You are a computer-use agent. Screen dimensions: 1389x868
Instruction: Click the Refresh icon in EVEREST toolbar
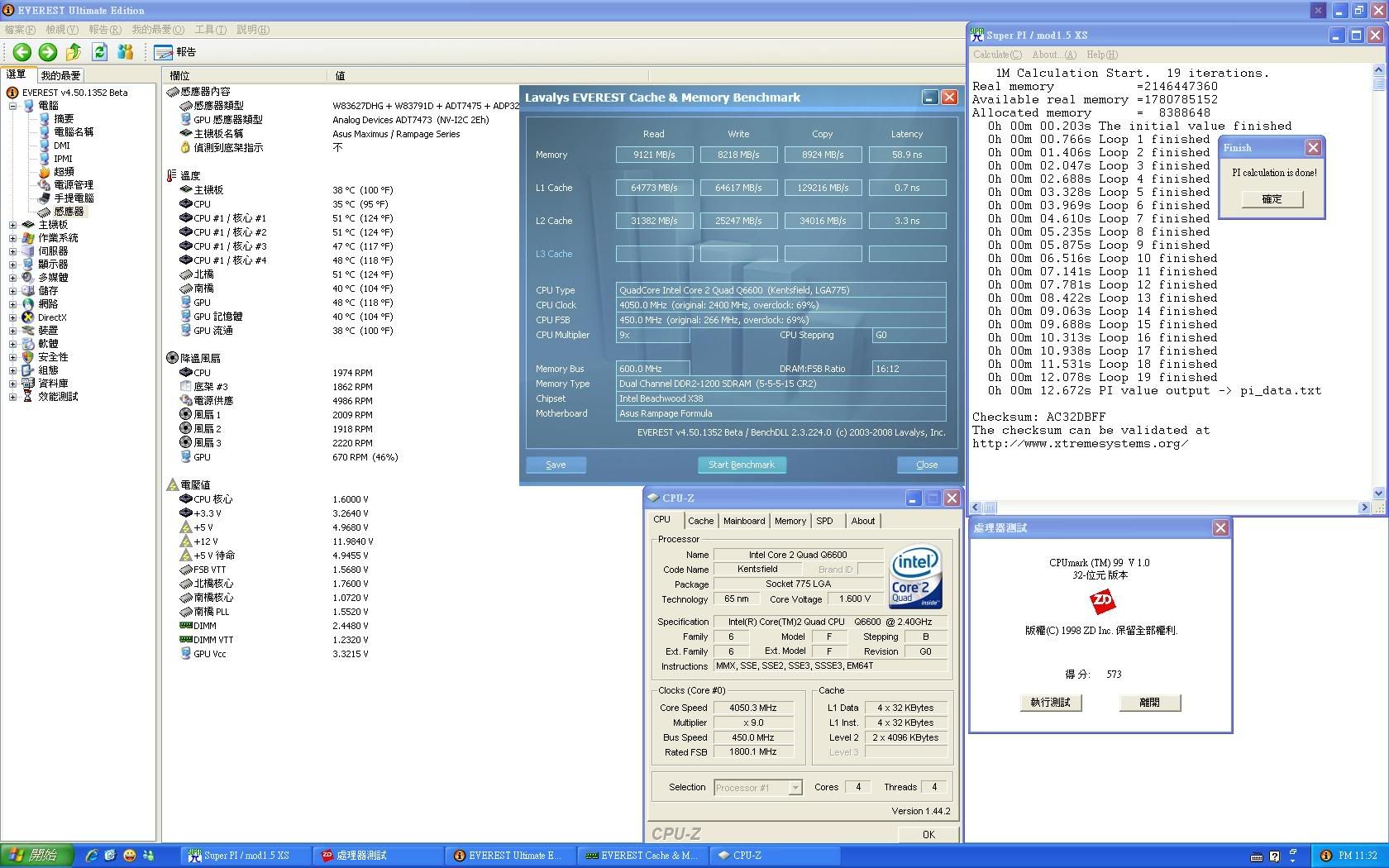point(99,52)
